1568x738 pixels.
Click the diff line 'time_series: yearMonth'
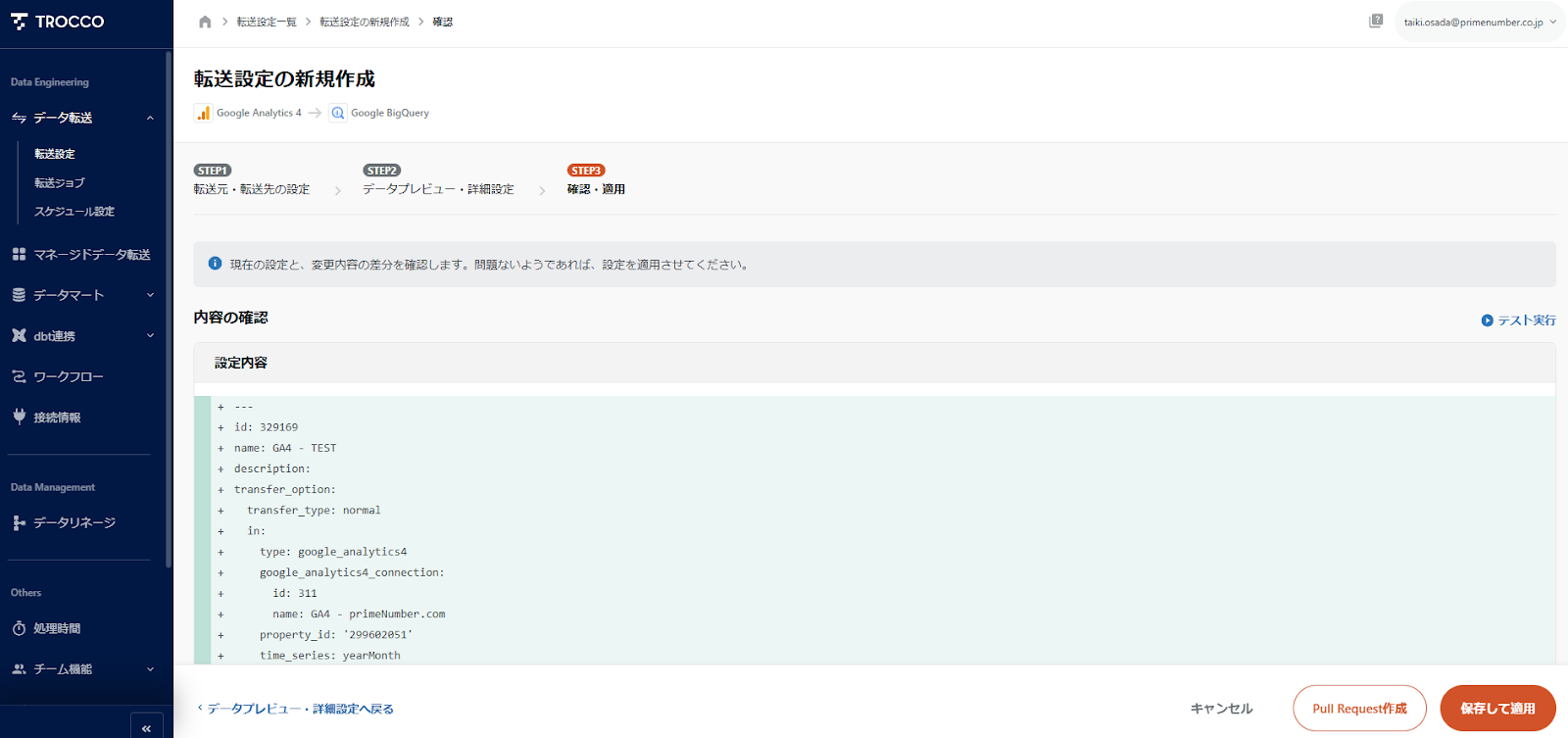tap(330, 656)
